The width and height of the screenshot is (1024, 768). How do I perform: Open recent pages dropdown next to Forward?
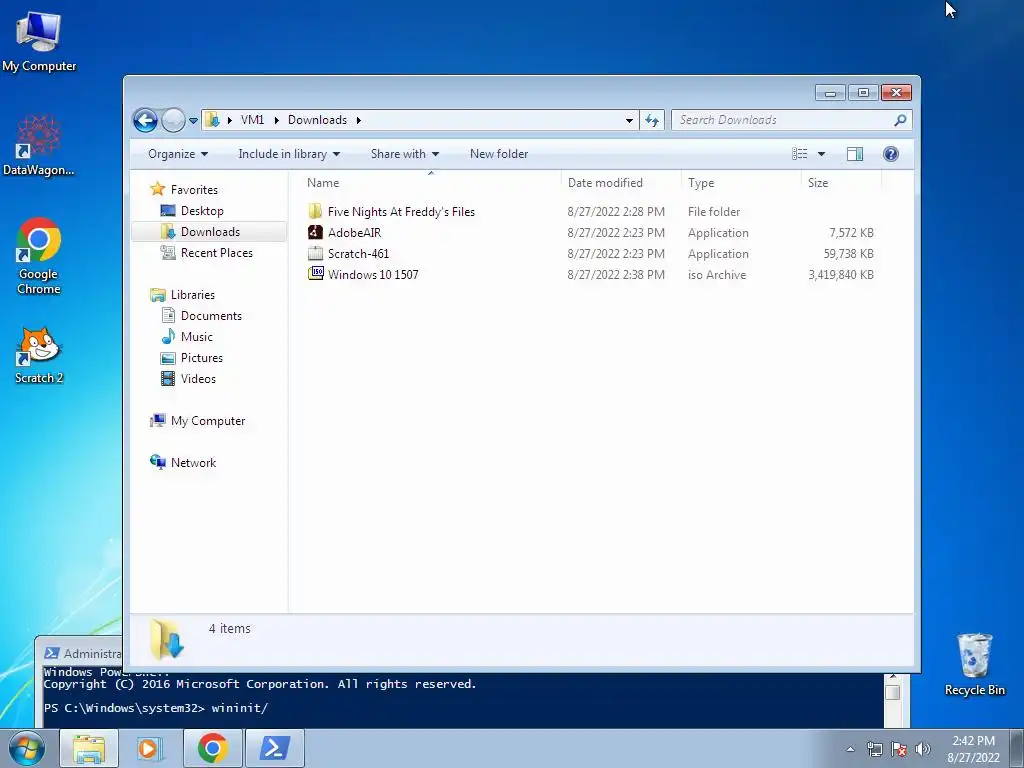coord(193,121)
